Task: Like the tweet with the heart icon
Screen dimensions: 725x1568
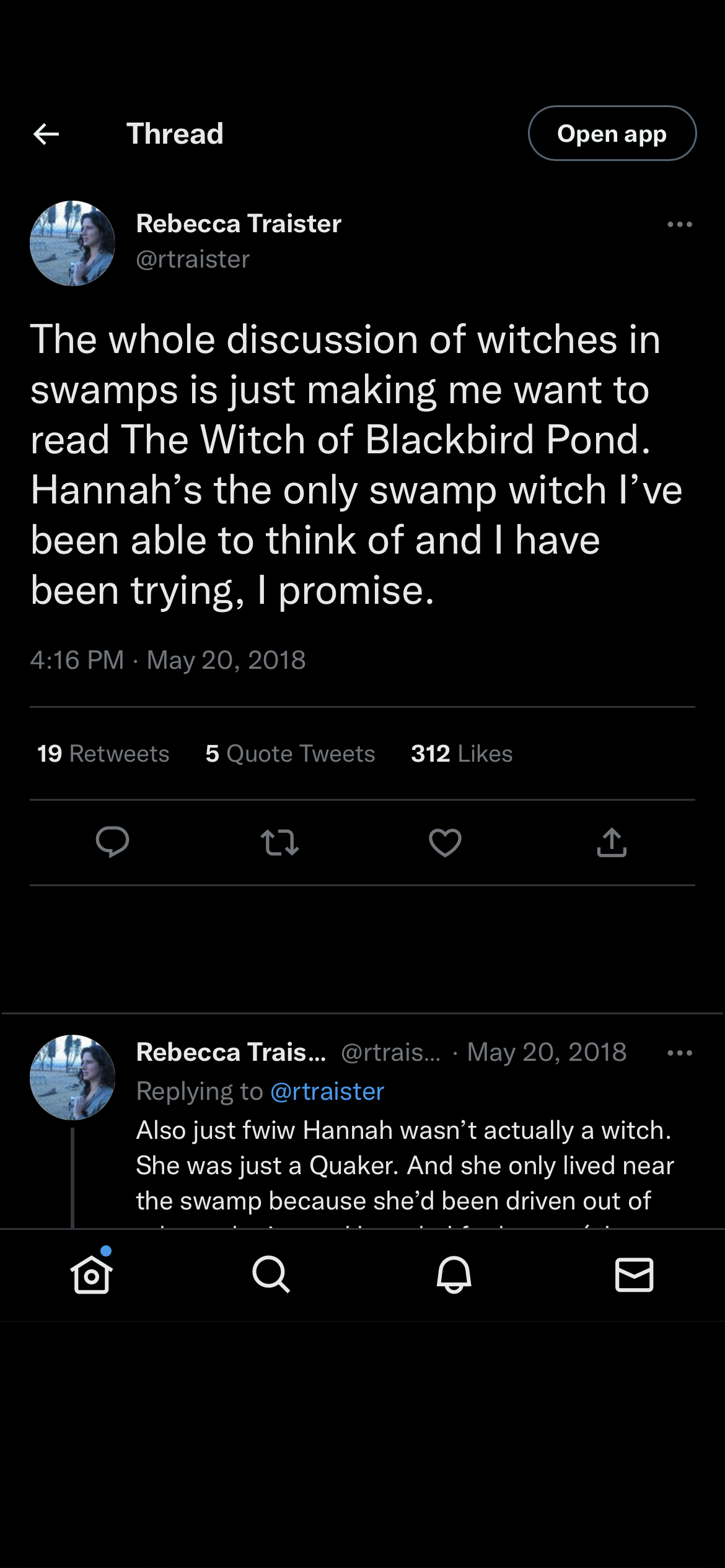Action: coord(445,842)
